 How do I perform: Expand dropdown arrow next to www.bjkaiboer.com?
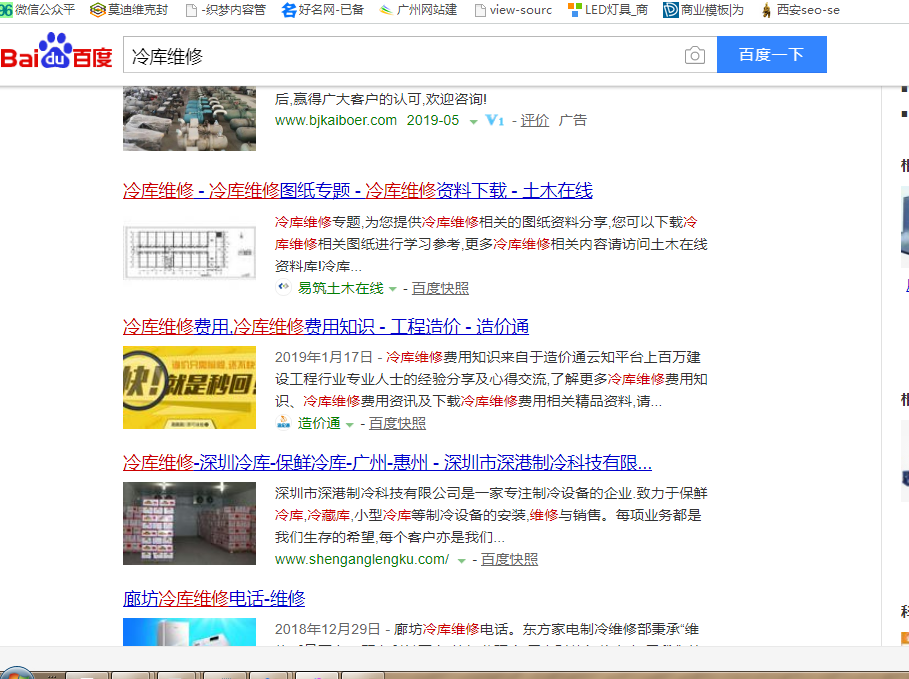(x=473, y=121)
